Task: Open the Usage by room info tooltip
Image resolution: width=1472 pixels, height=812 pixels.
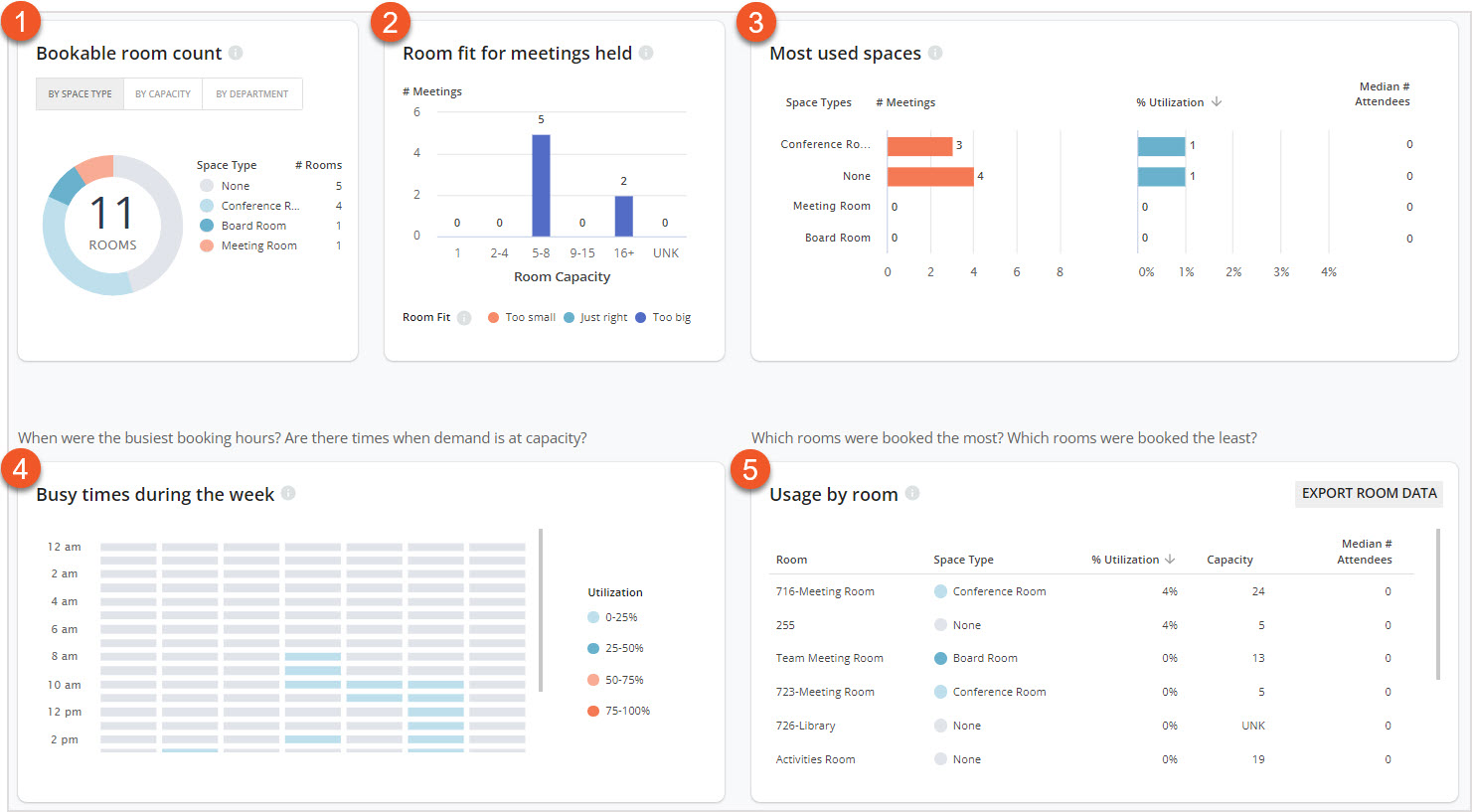Action: click(x=911, y=494)
